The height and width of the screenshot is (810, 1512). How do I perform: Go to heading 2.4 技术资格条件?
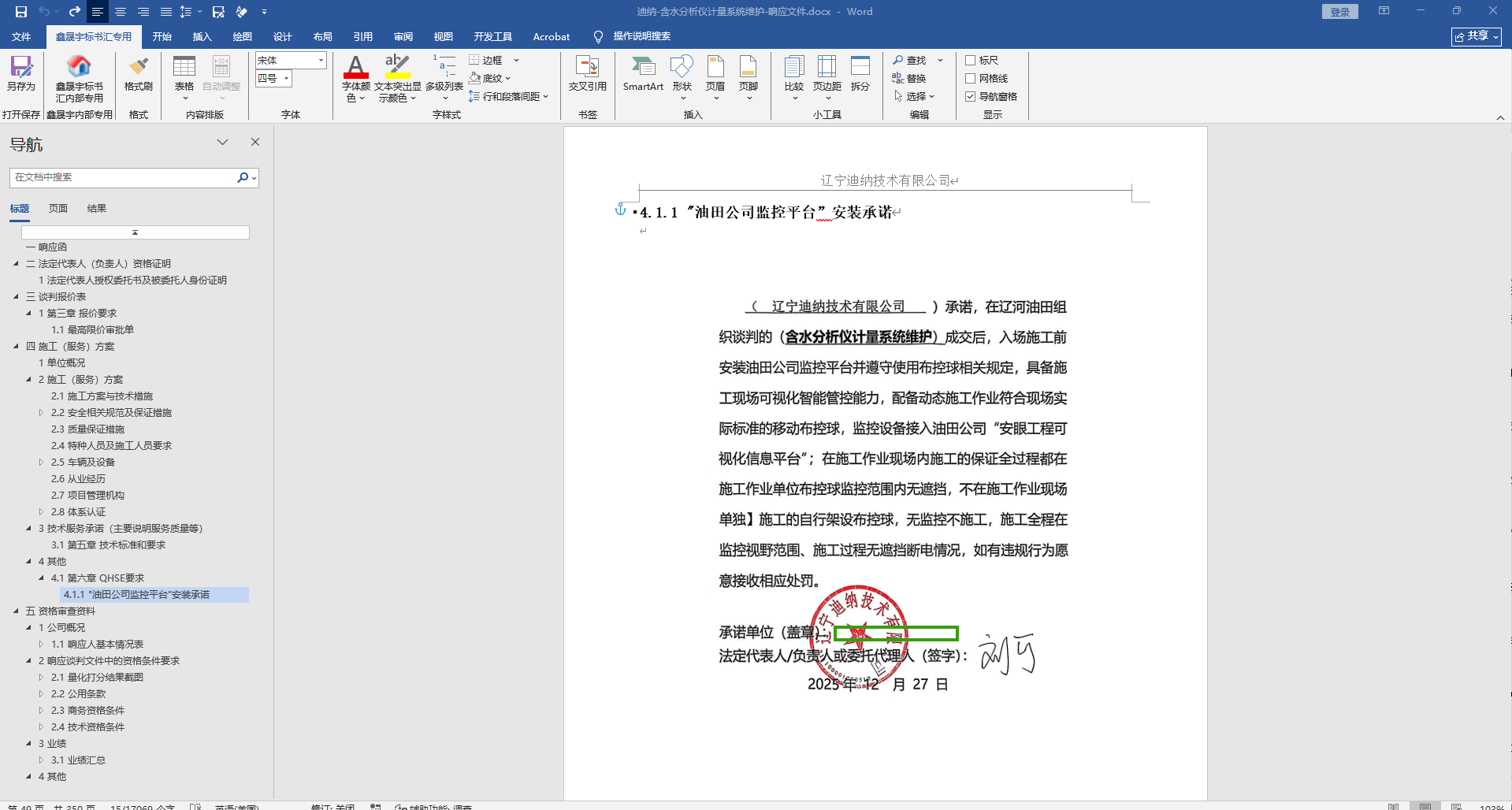point(88,727)
